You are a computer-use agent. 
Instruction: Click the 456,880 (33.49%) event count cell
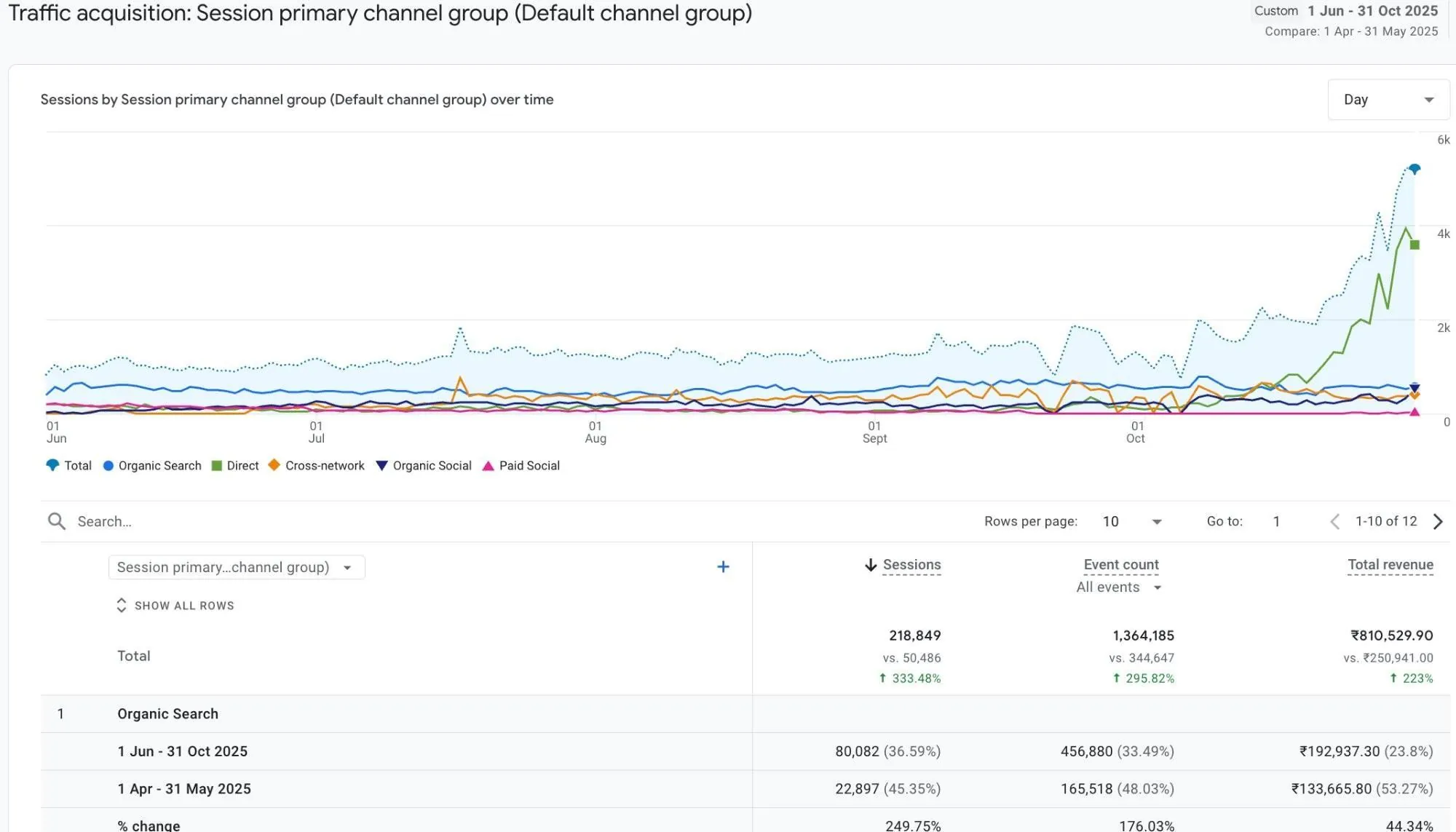click(x=1117, y=751)
